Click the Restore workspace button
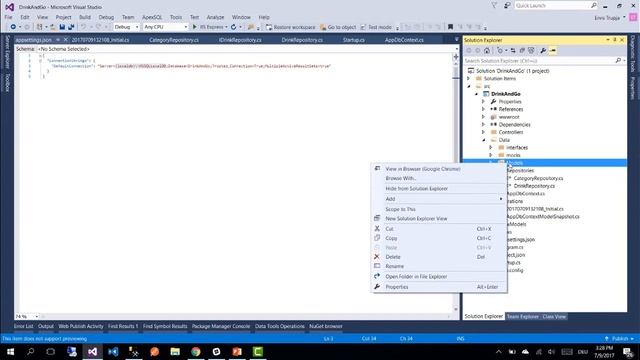640x360 pixels. point(291,27)
